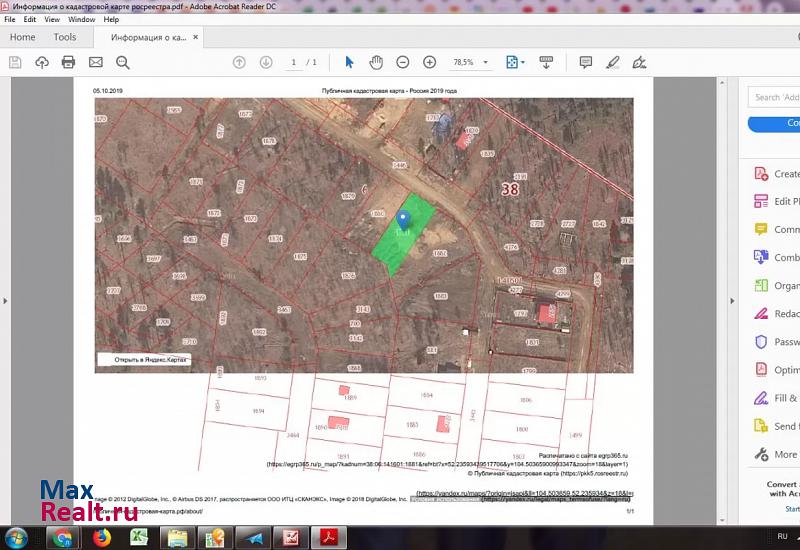
Task: Go to previous page arrow
Action: click(239, 62)
